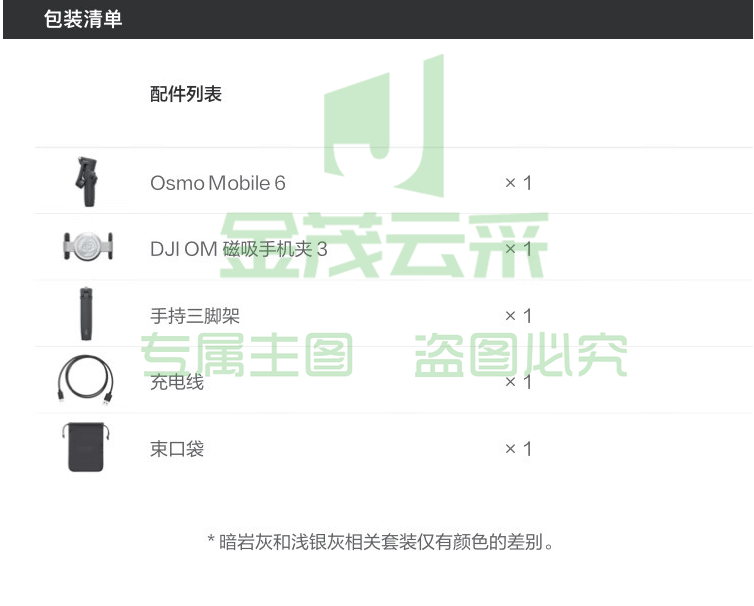Click the '× 1' quantity for DJI OM 磁吸手机夹 3

(x=518, y=249)
